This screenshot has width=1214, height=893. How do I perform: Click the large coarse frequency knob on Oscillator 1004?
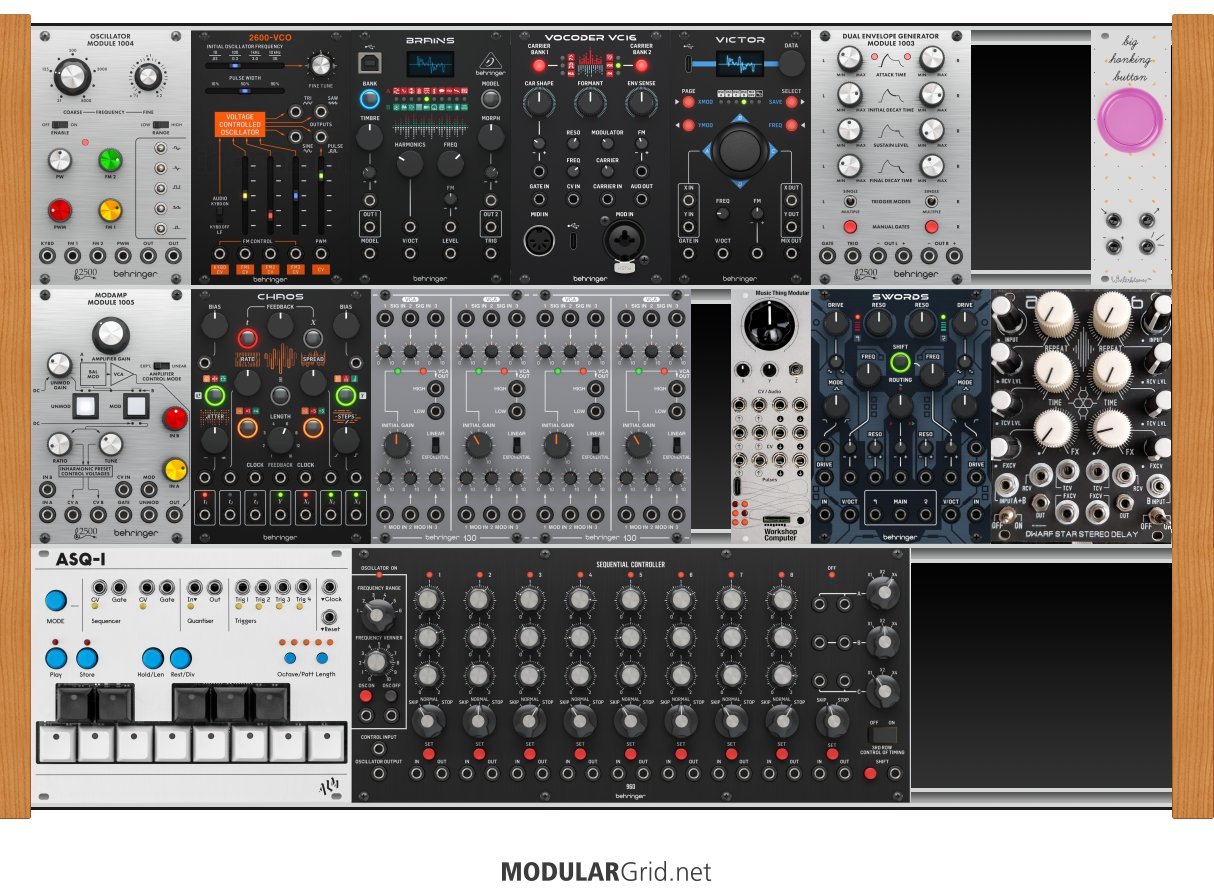click(72, 76)
